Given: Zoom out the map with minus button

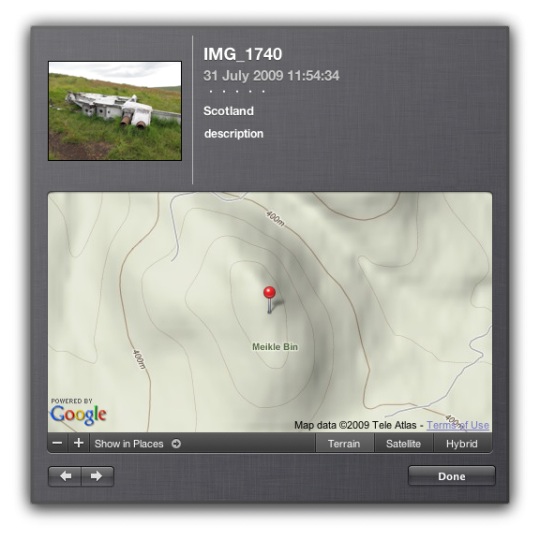Looking at the screenshot, I should pyautogui.click(x=58, y=443).
